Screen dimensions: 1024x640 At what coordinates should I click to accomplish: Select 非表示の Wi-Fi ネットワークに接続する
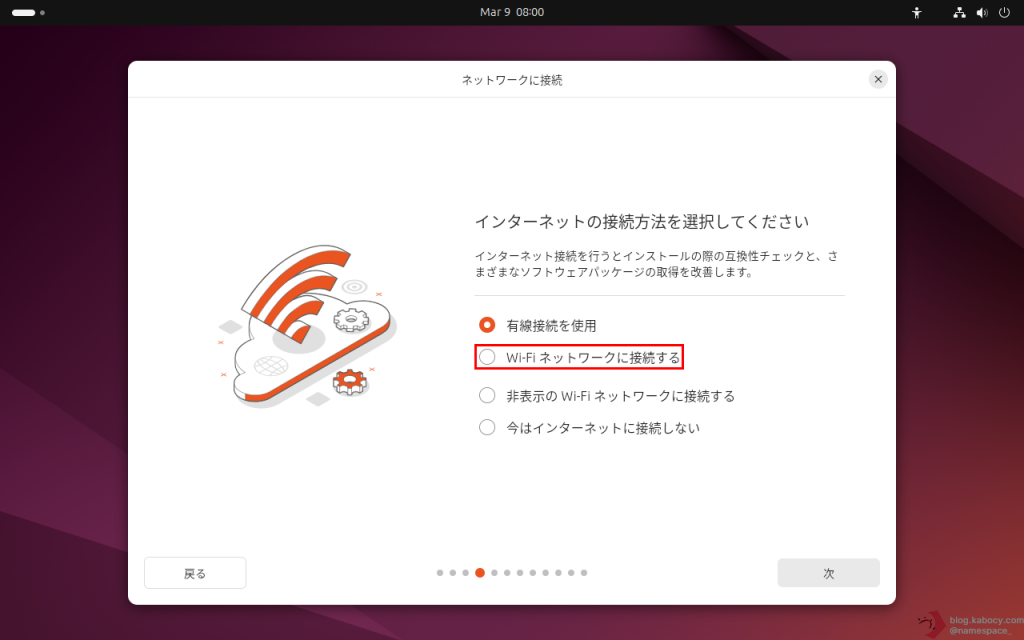click(x=487, y=396)
